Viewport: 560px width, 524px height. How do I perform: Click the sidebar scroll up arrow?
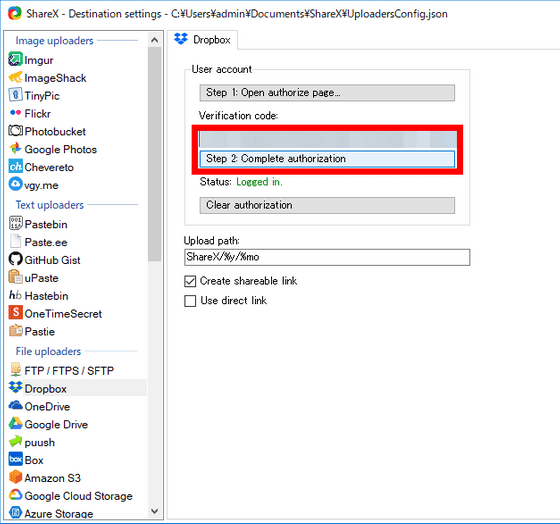click(155, 40)
